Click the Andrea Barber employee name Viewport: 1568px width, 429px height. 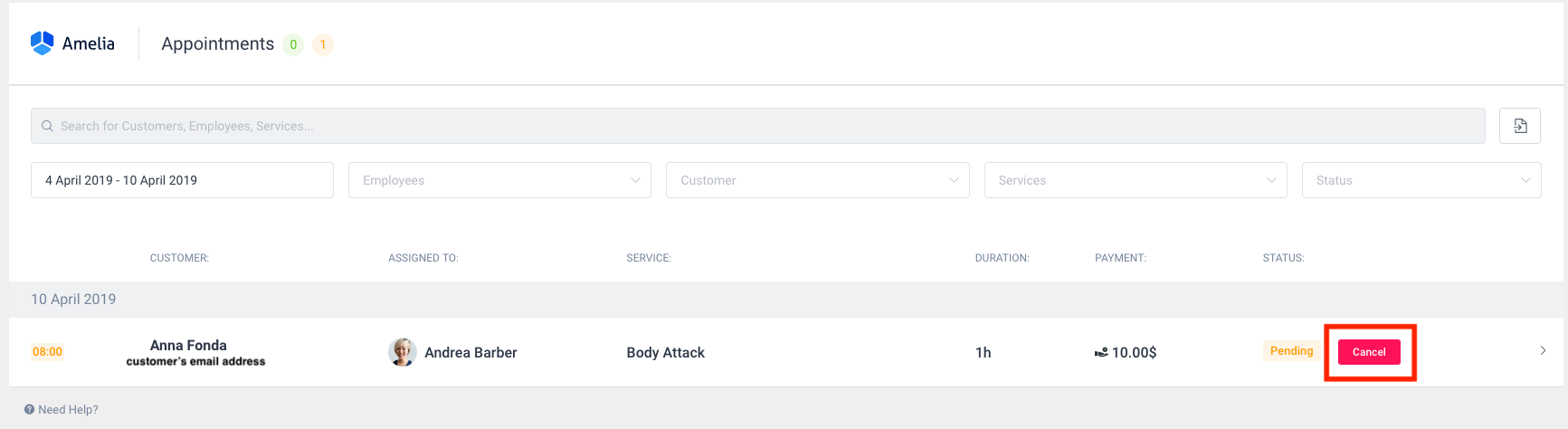[470, 352]
